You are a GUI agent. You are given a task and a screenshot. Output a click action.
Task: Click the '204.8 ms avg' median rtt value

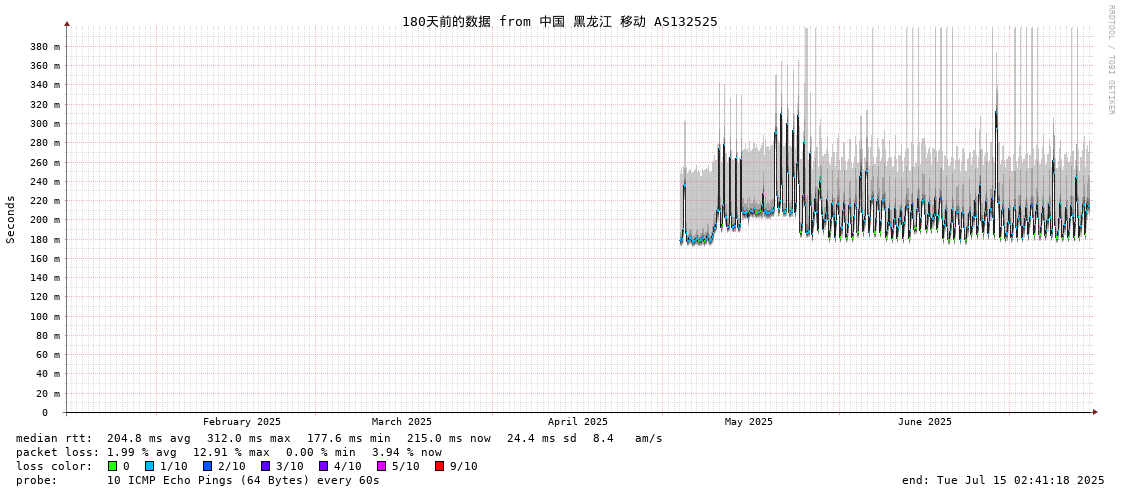click(x=149, y=438)
